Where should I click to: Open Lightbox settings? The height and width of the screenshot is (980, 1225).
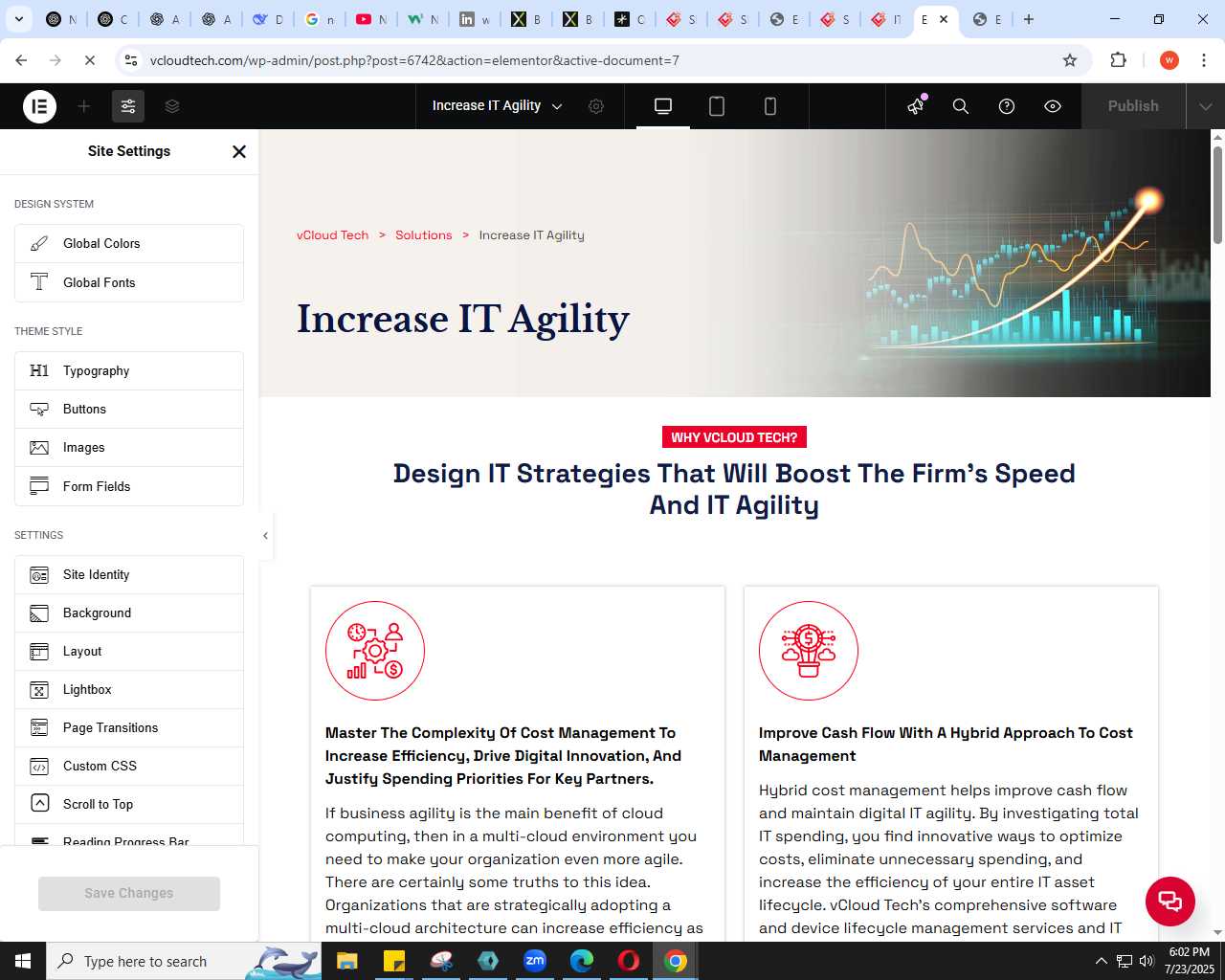pyautogui.click(x=129, y=690)
